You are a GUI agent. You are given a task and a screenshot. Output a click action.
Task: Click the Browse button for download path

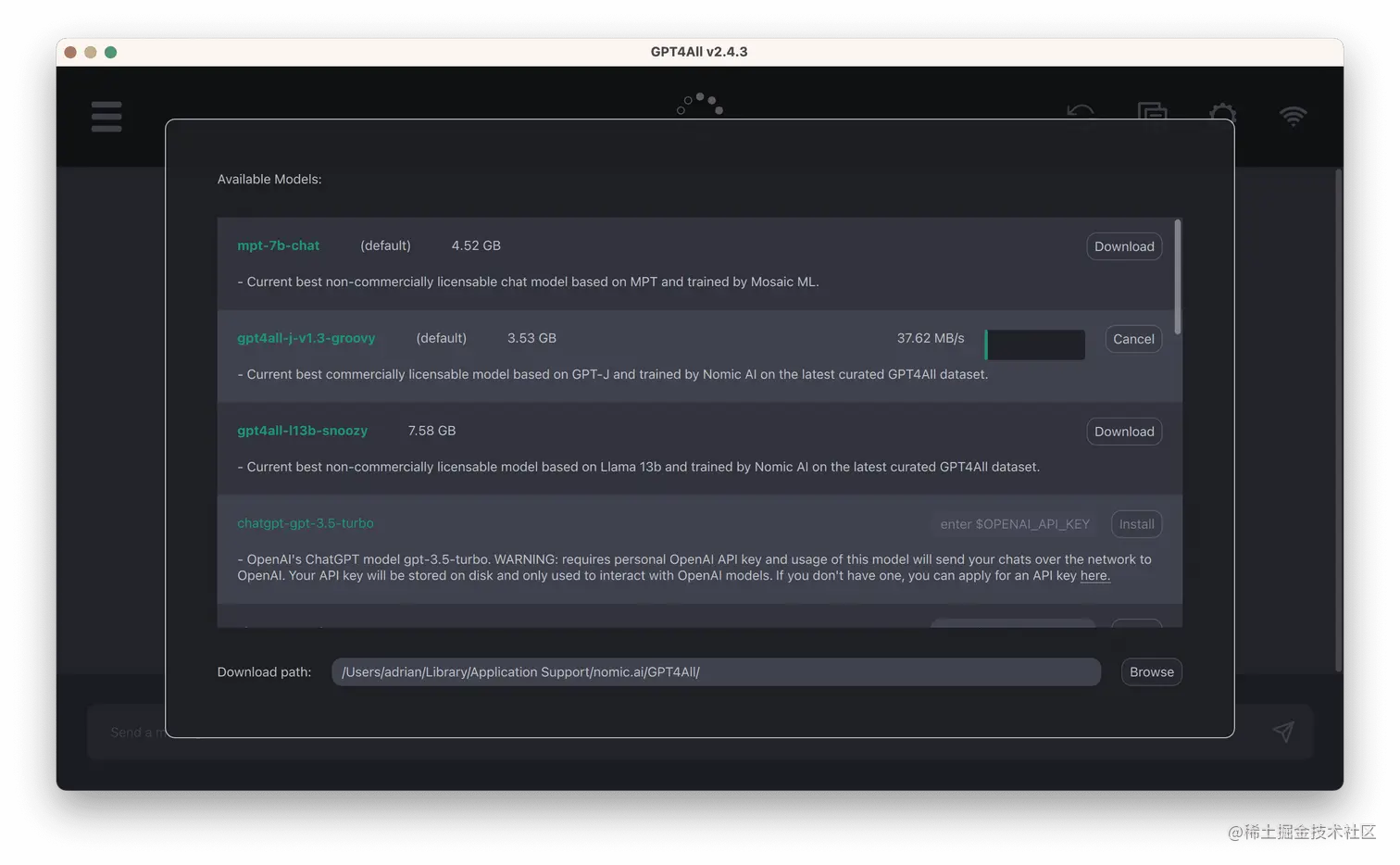tap(1151, 672)
